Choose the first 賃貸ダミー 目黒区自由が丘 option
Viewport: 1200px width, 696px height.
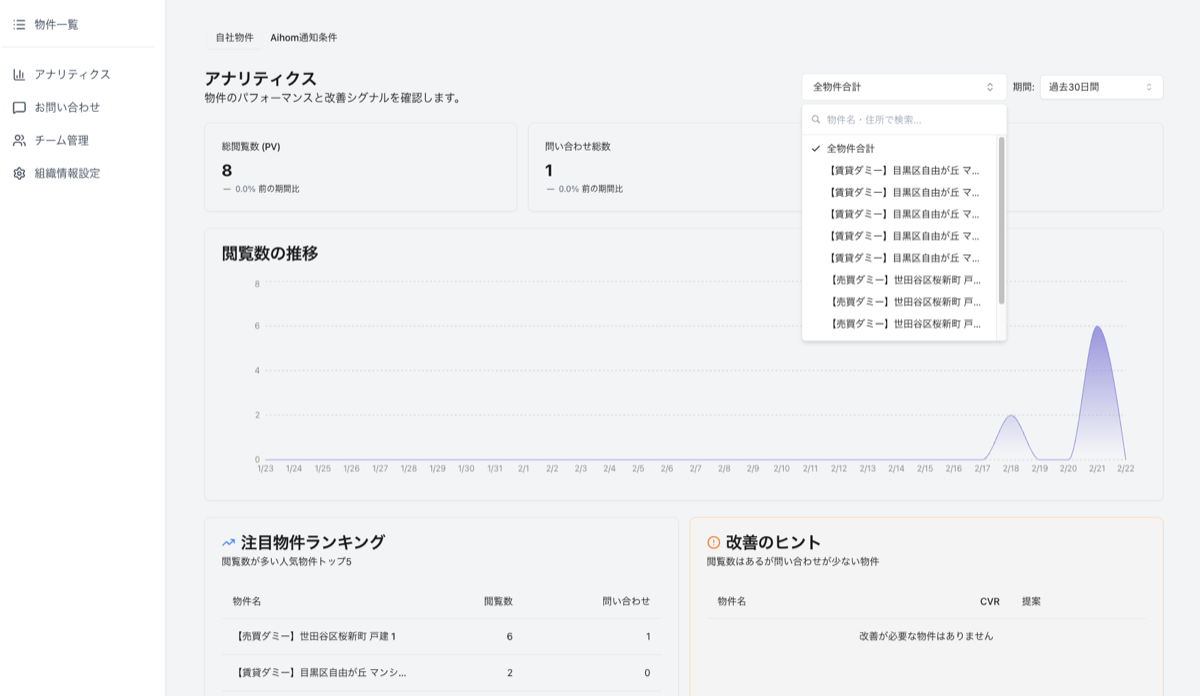[x=904, y=170]
